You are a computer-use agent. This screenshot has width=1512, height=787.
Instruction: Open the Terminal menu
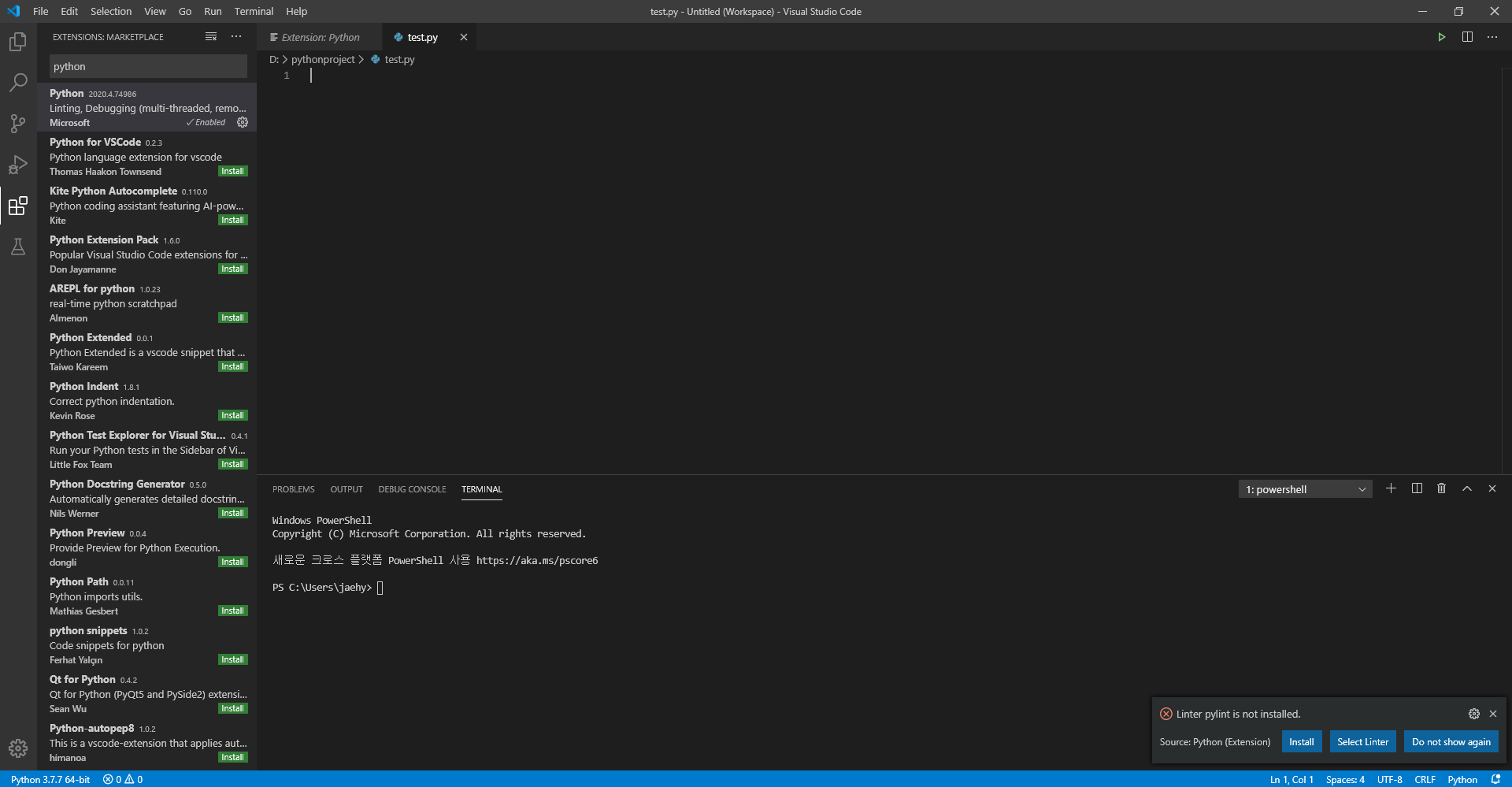pyautogui.click(x=254, y=11)
